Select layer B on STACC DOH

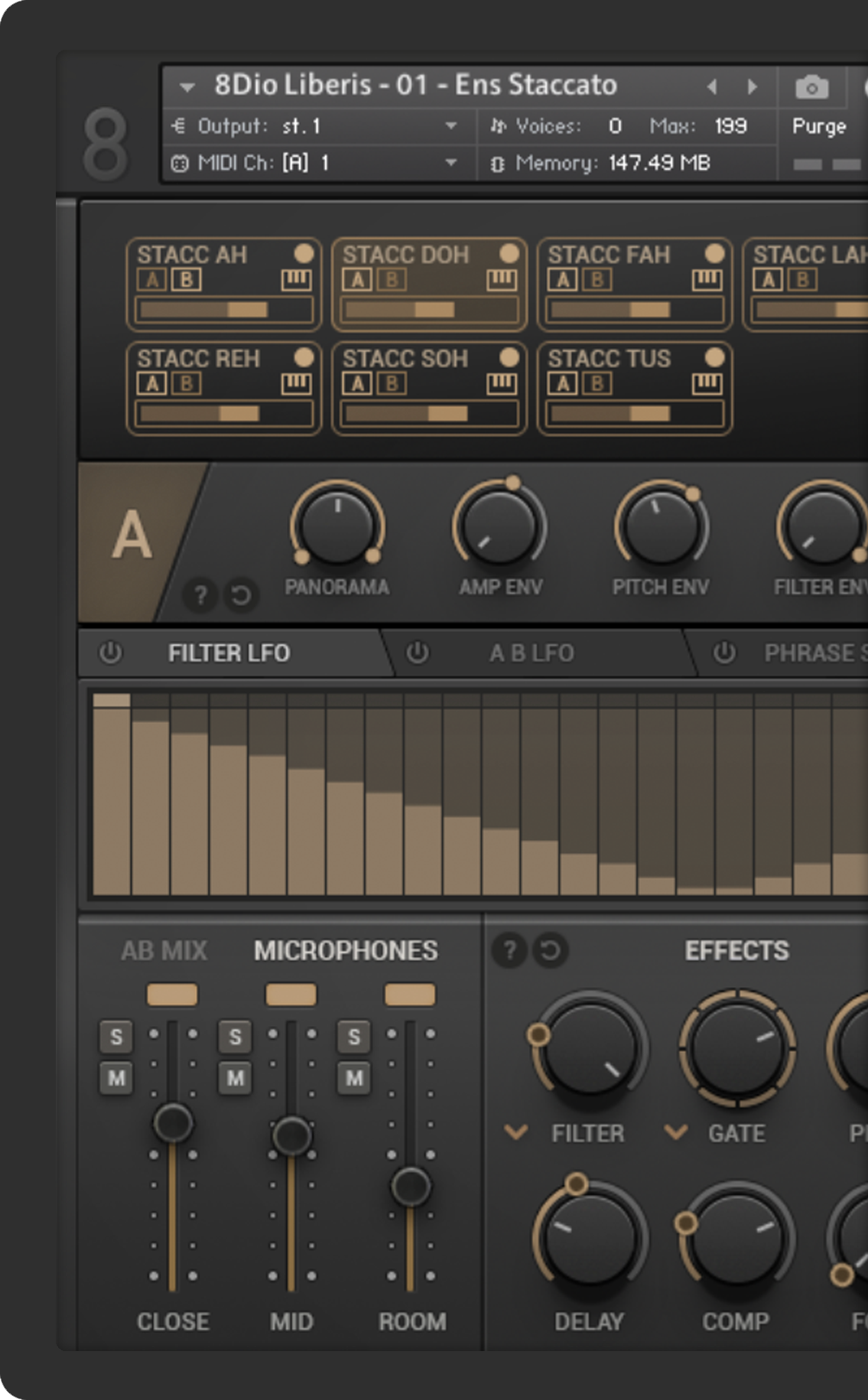[x=392, y=280]
